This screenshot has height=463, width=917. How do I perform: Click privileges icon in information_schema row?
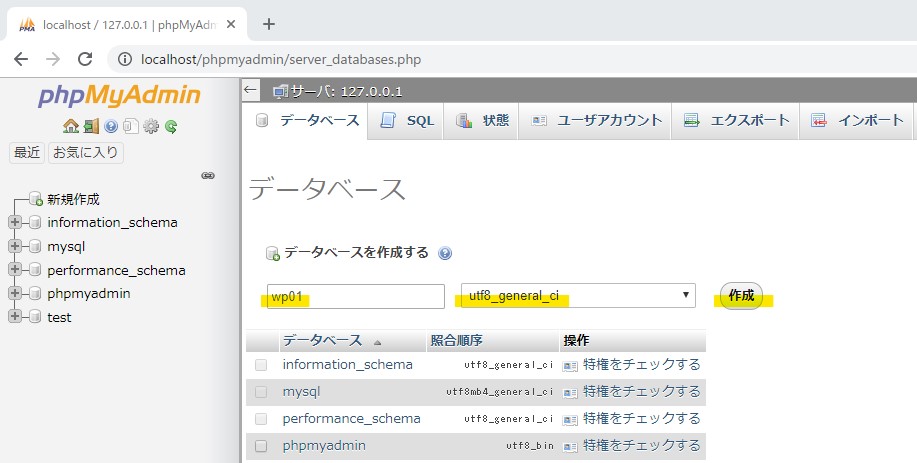click(570, 365)
